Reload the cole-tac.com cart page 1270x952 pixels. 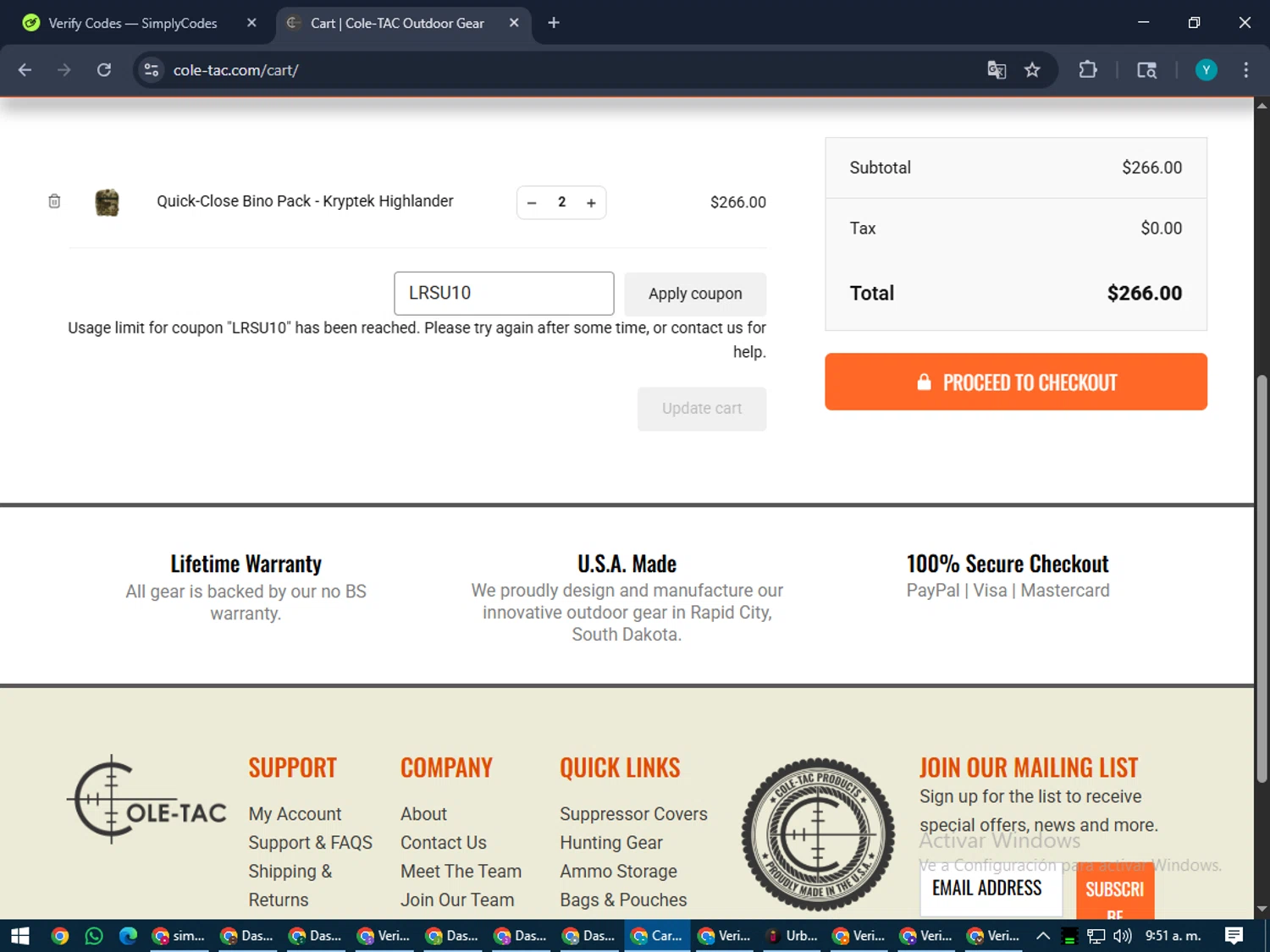(x=104, y=70)
